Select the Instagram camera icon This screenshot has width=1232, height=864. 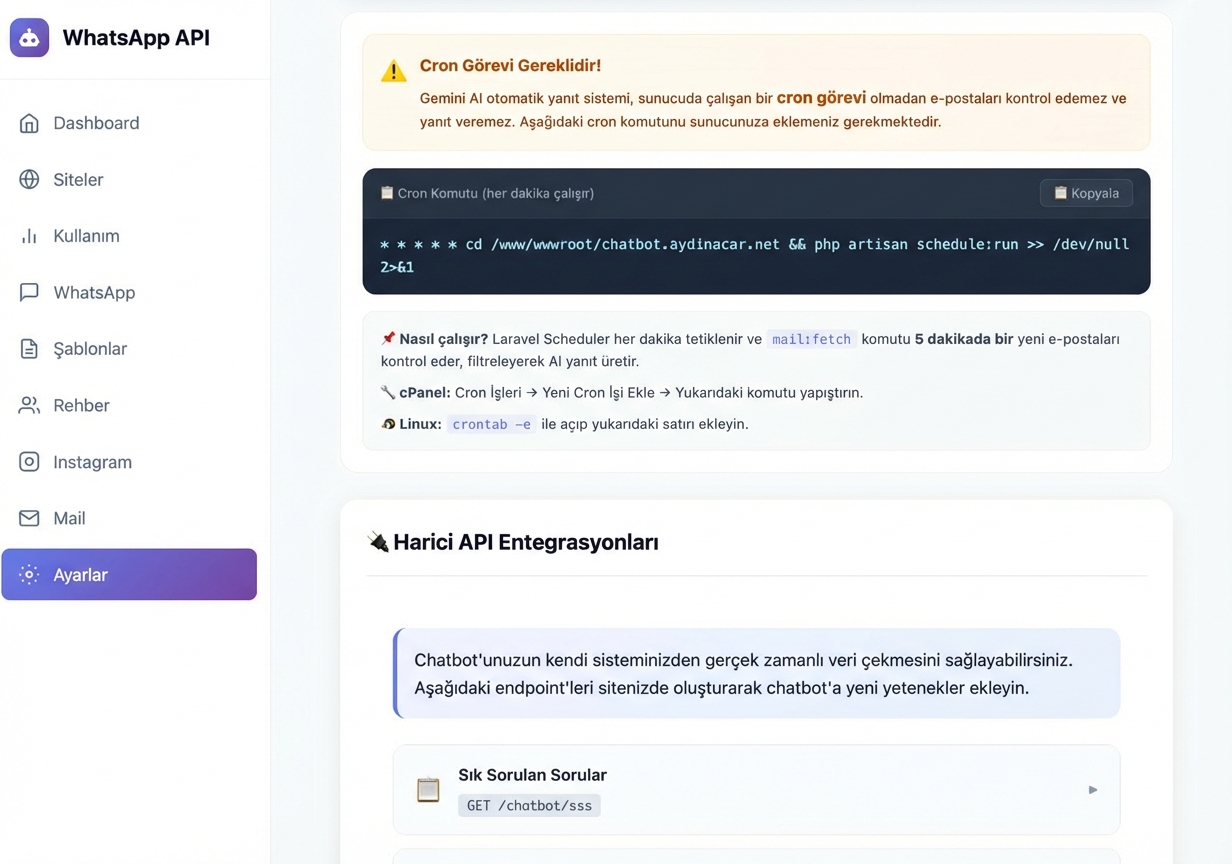(x=30, y=462)
